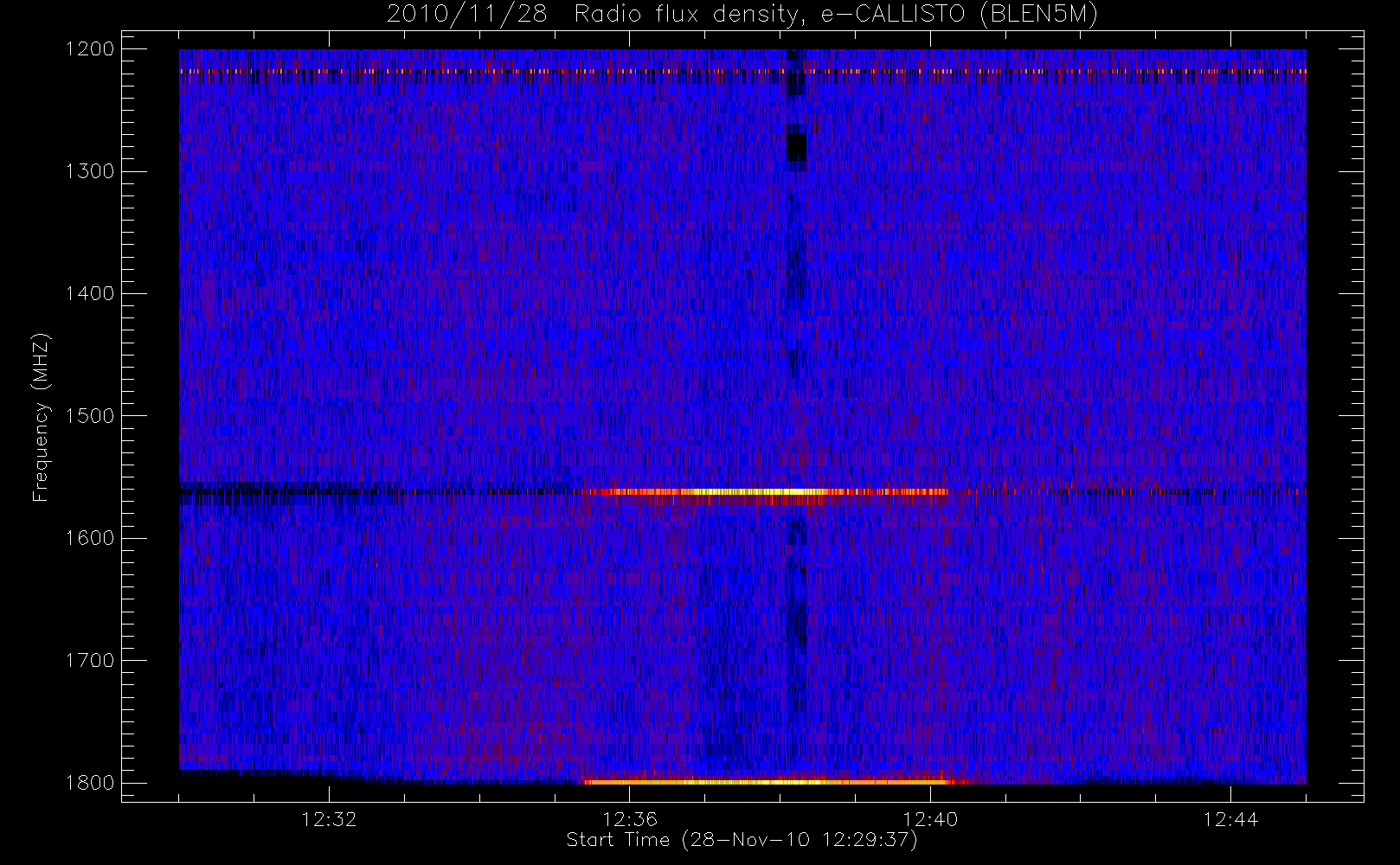Click the 12:36 time tick label
The height and width of the screenshot is (865, 1400).
click(630, 819)
